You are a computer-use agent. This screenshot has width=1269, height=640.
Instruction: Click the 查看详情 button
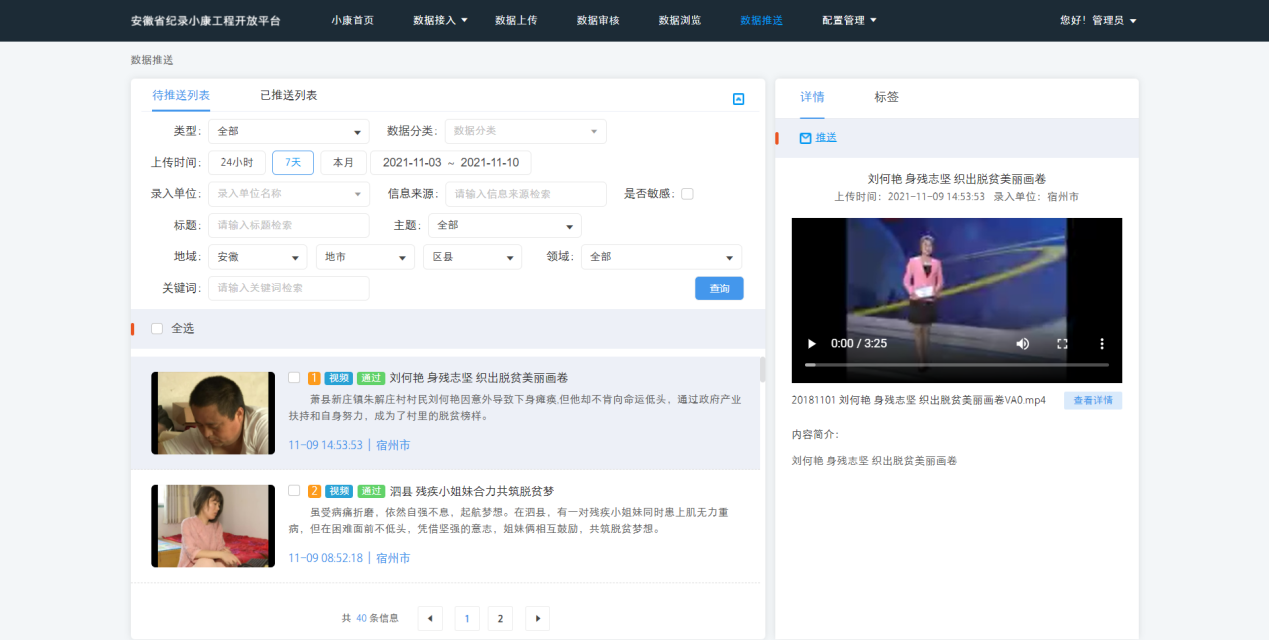[1093, 400]
